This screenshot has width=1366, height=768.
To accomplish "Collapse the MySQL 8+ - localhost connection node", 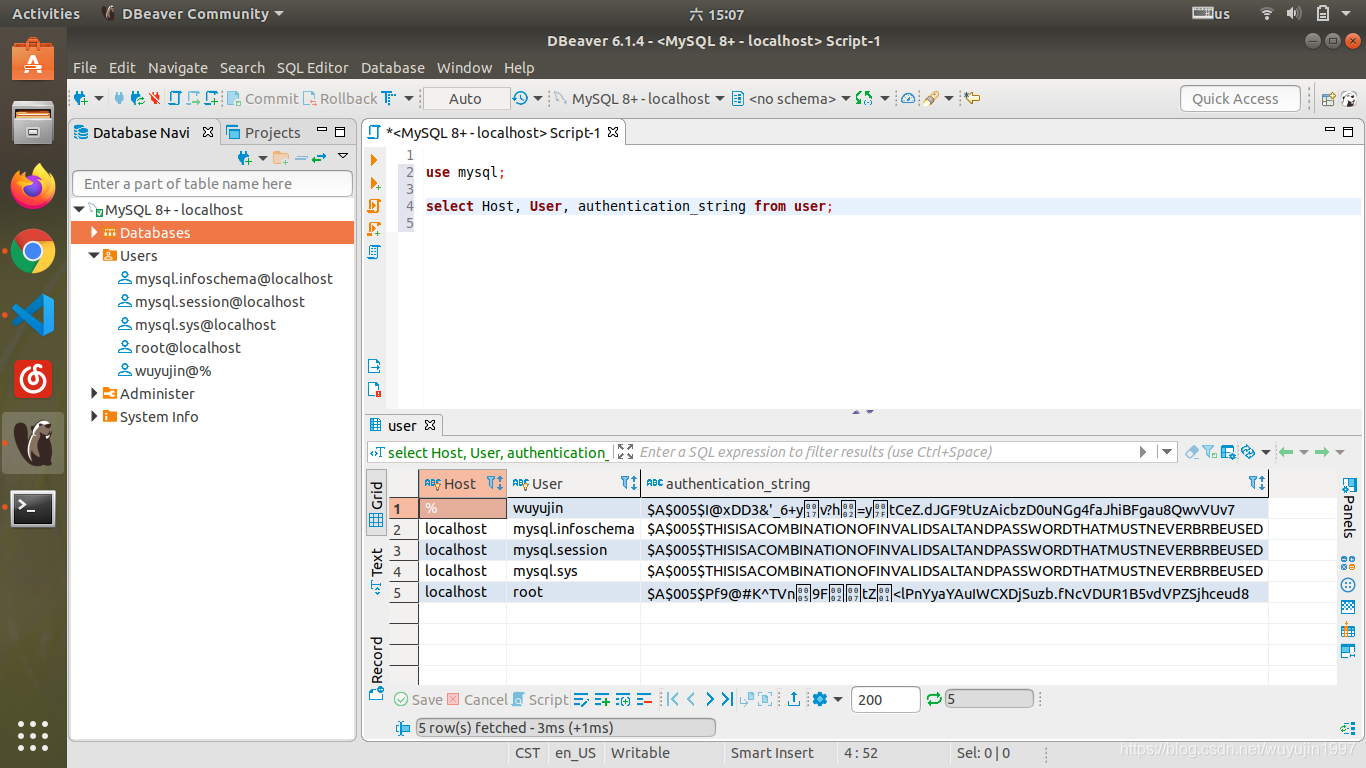I will pos(79,209).
